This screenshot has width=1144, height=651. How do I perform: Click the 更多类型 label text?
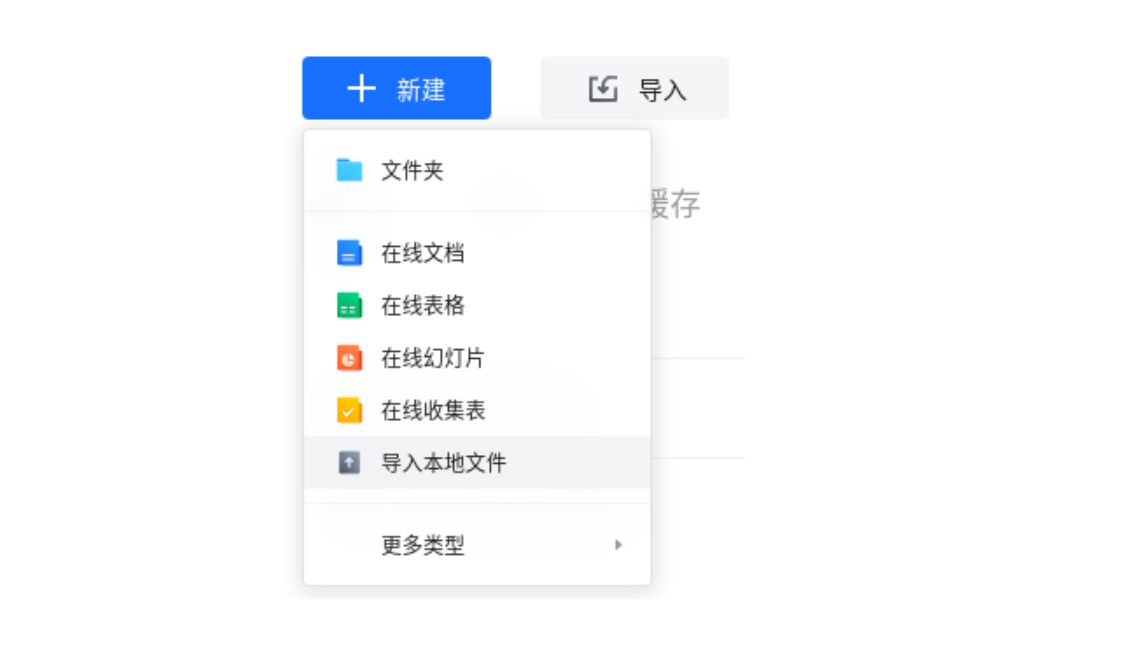coord(423,545)
